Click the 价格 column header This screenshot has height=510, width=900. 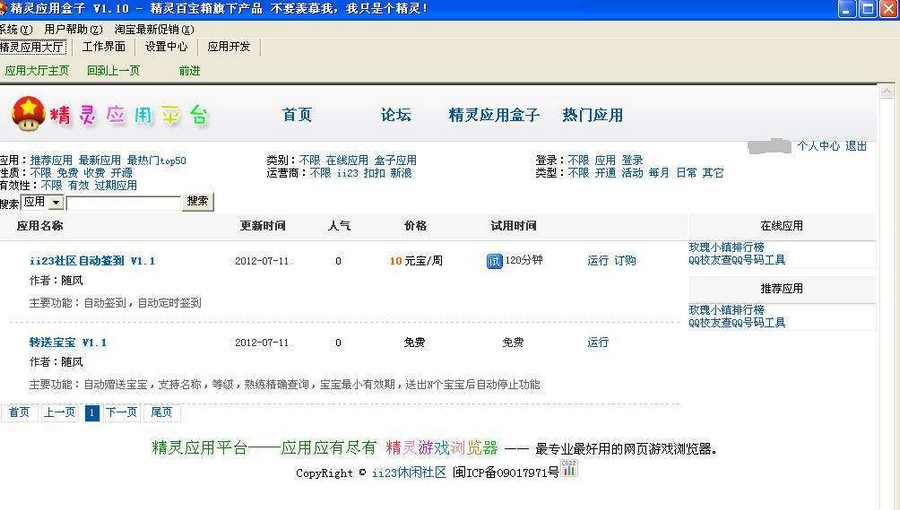coord(415,226)
